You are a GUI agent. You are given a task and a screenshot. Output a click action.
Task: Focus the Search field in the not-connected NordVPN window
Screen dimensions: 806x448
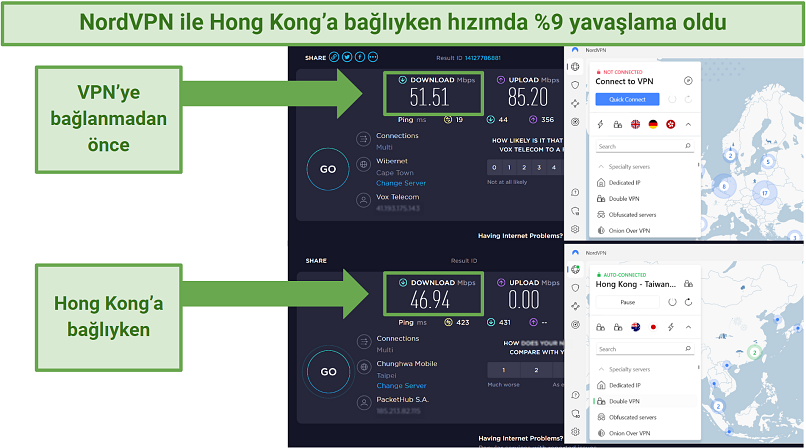645,146
